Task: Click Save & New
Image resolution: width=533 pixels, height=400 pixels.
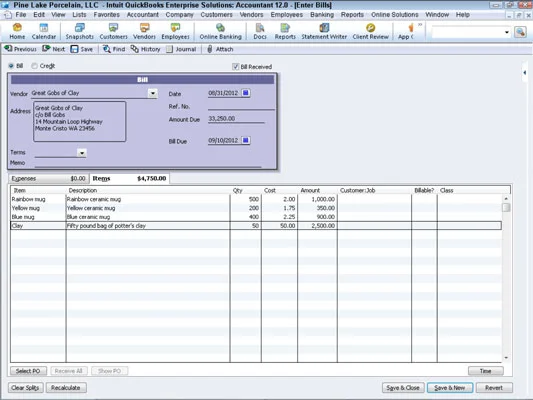Action: click(x=450, y=387)
